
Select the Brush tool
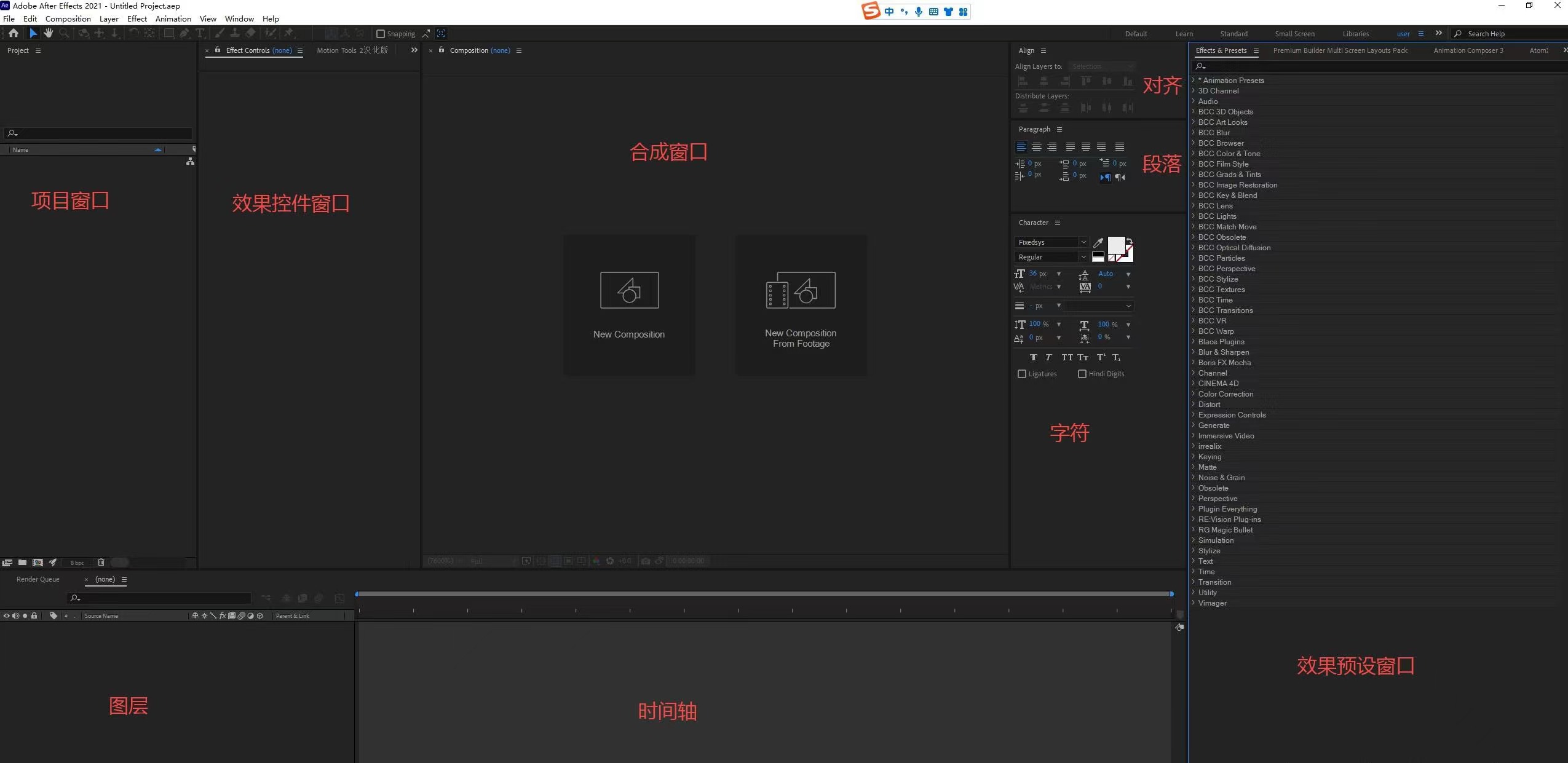[x=220, y=33]
